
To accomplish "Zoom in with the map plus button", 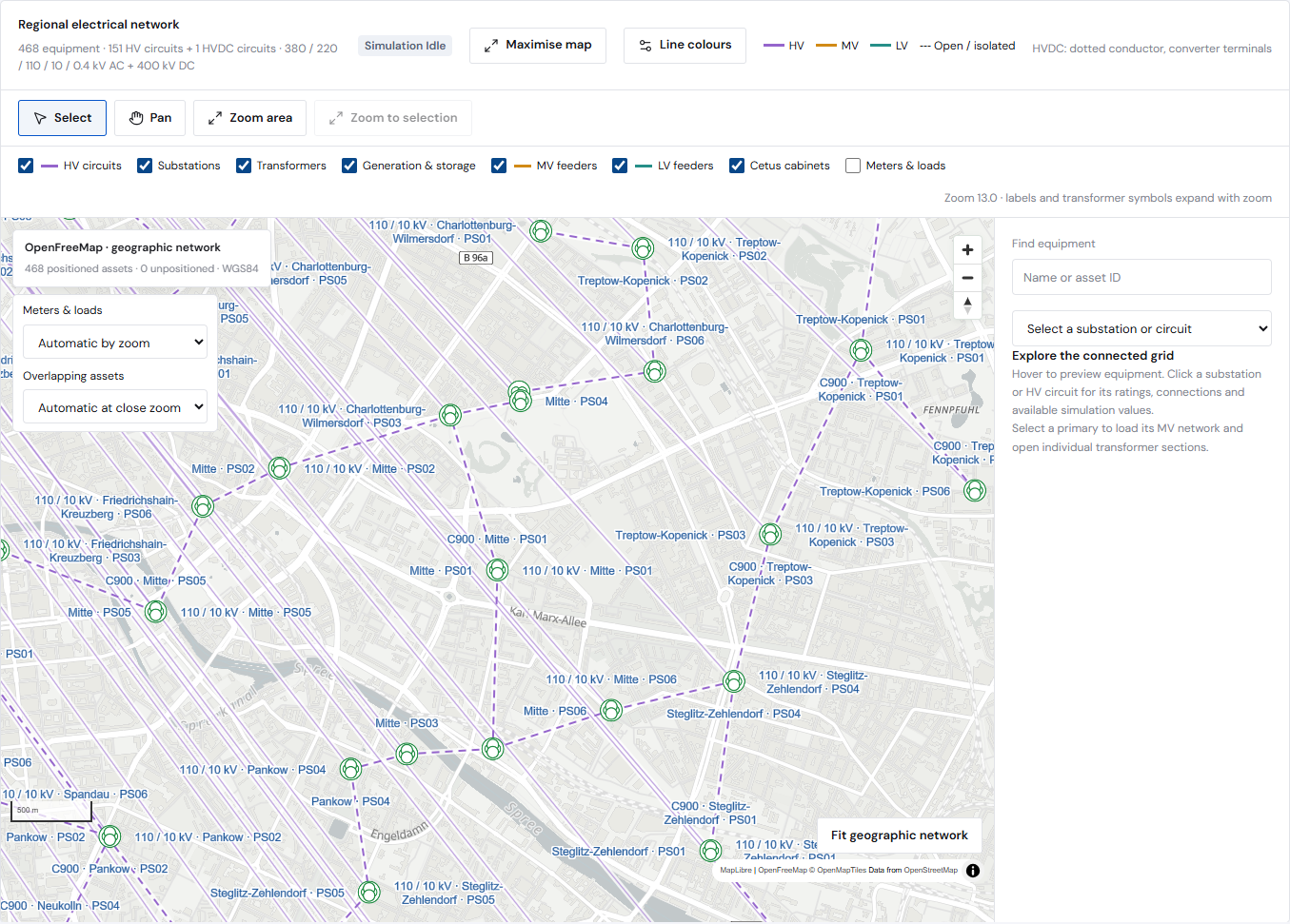I will pyautogui.click(x=967, y=249).
